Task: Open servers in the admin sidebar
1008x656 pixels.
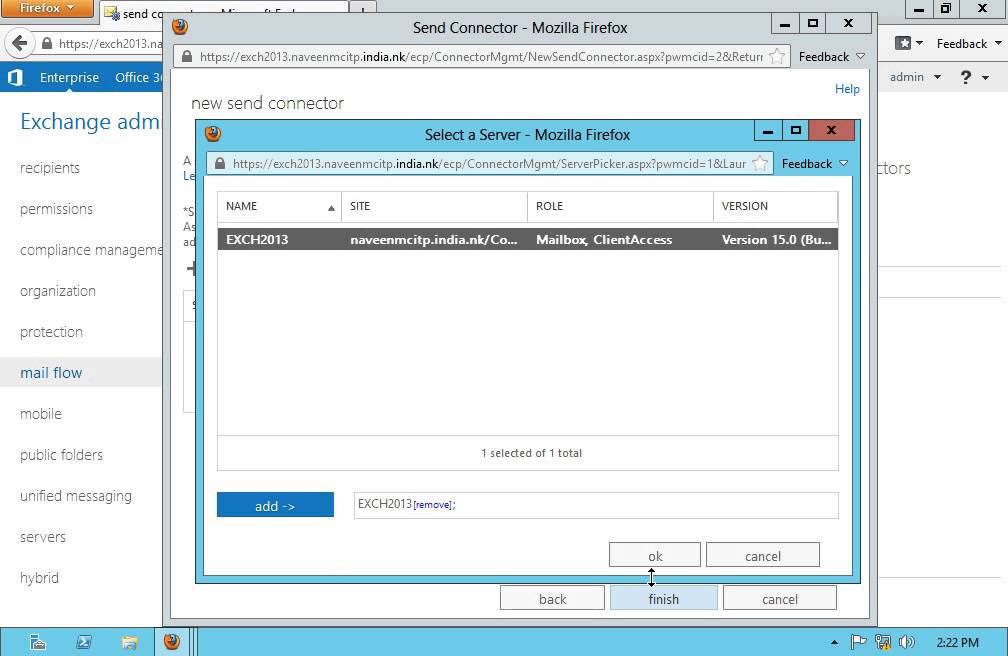Action: (43, 537)
